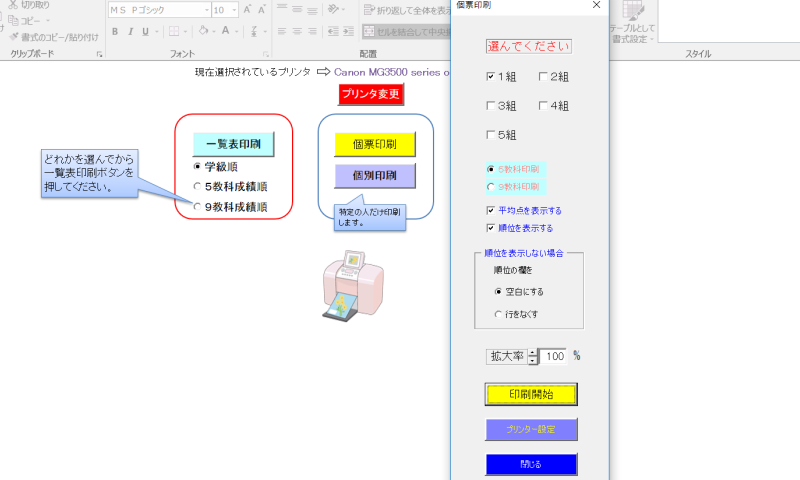This screenshot has width=800, height=480.
Task: Click the Format Painter (書式のコピー/貼り付け) command
Action: 54,37
